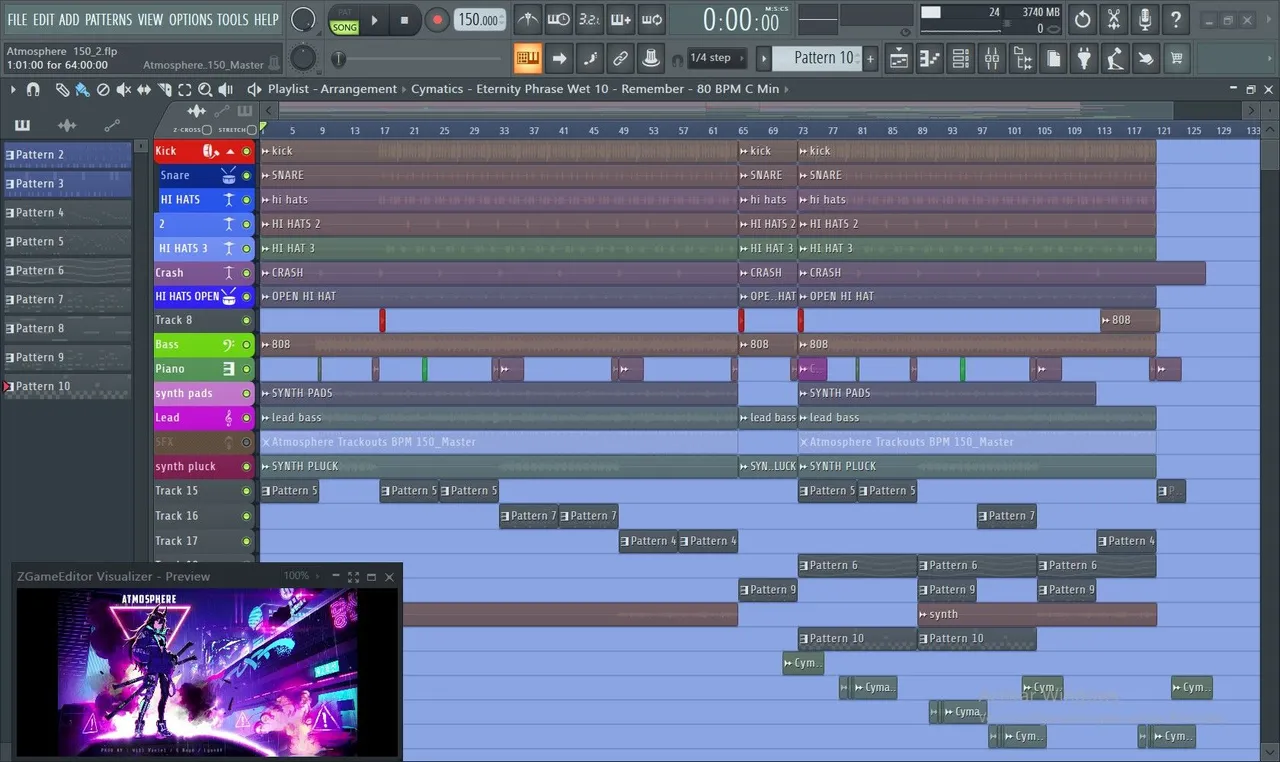This screenshot has height=762, width=1280.
Task: Open the PATTERNS menu
Action: point(108,19)
